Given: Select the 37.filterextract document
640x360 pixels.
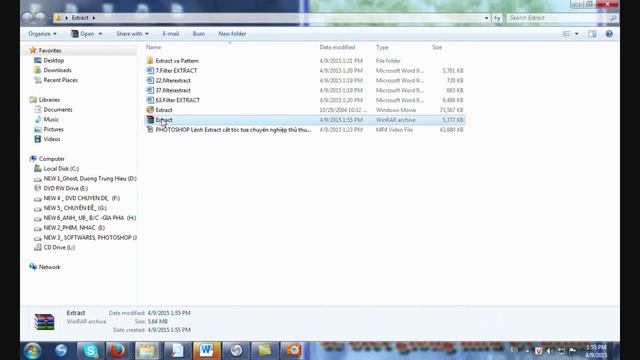Looking at the screenshot, I should click(173, 90).
